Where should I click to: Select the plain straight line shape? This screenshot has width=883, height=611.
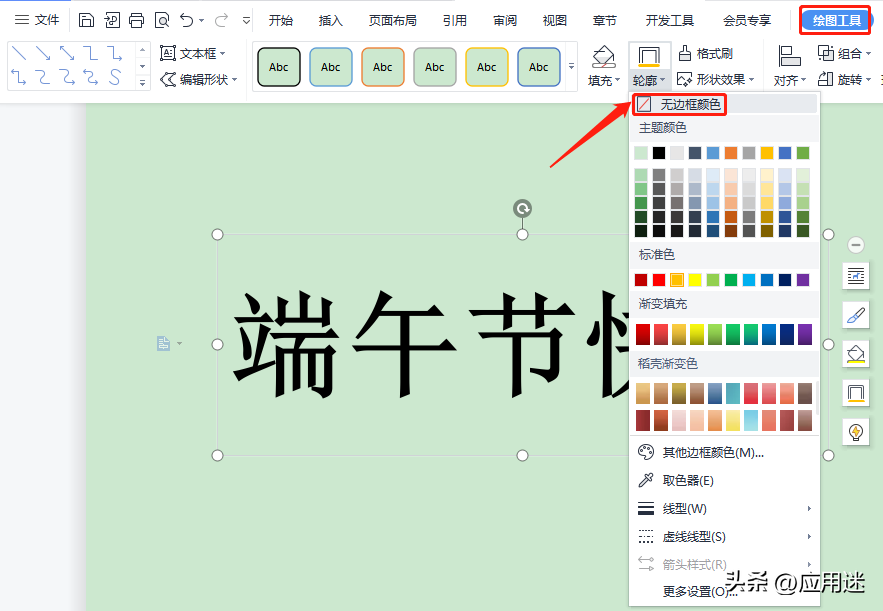19,53
